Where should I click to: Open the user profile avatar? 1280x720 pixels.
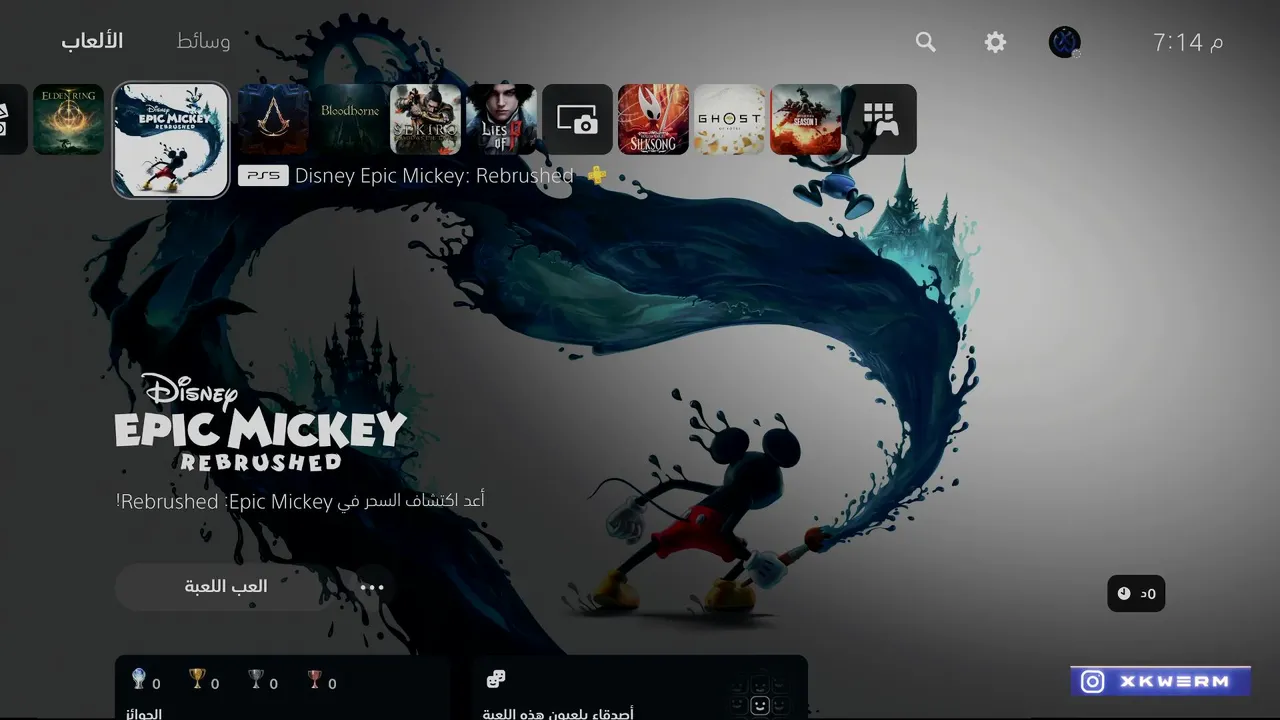coord(1064,42)
